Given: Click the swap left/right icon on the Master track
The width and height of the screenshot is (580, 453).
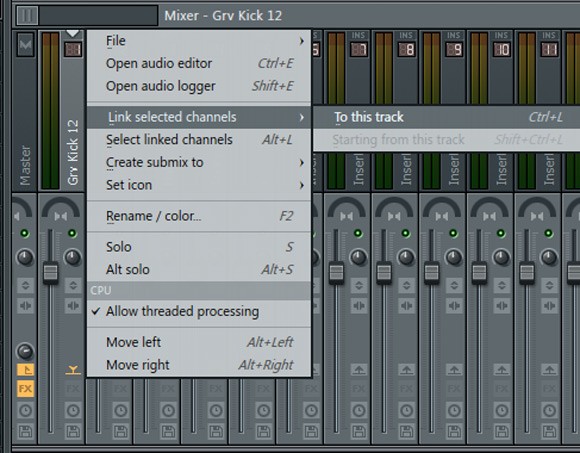Looking at the screenshot, I should [x=25, y=306].
